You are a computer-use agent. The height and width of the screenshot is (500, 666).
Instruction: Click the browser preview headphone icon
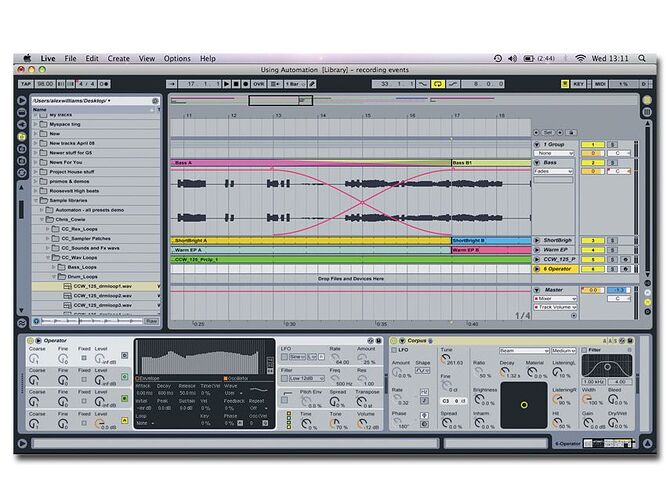click(x=37, y=321)
